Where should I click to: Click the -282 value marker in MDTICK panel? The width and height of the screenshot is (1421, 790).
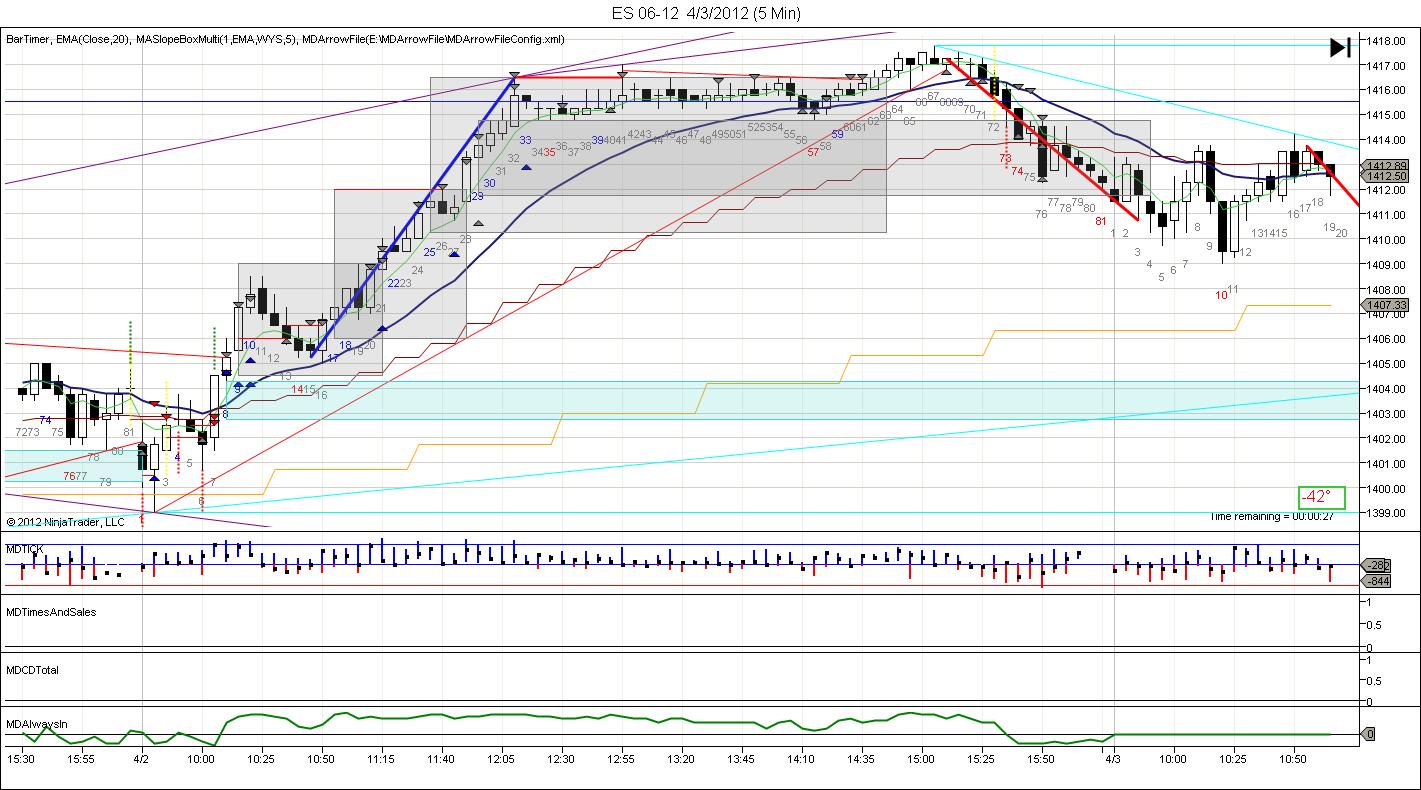coord(1376,565)
